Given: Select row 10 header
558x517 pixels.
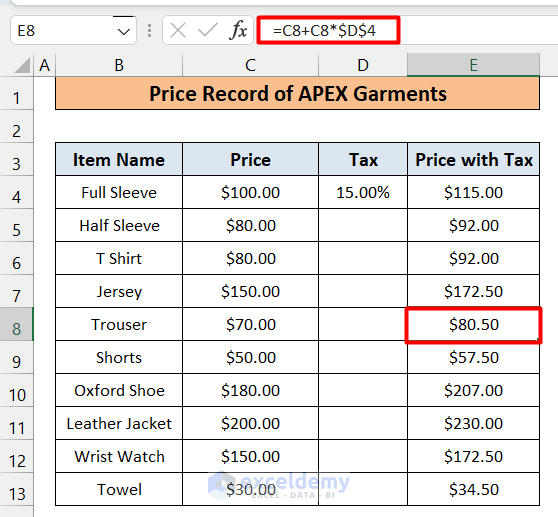Looking at the screenshot, I should coord(16,390).
